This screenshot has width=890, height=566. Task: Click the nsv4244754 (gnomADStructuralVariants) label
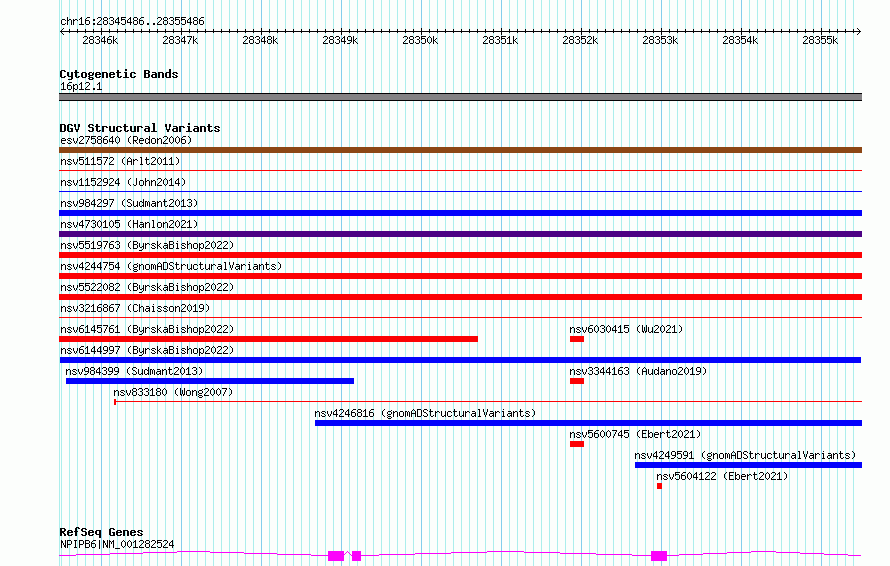pos(171,266)
